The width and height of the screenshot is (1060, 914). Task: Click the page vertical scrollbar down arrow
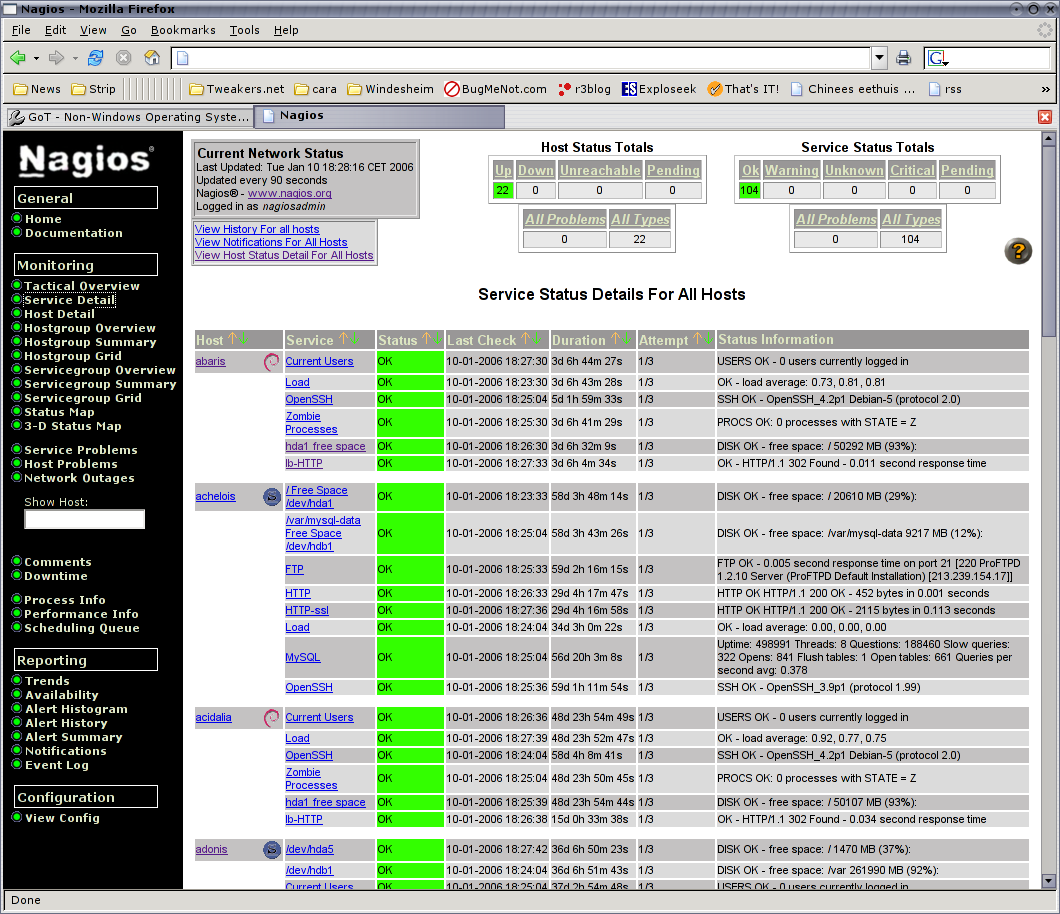(x=1049, y=882)
